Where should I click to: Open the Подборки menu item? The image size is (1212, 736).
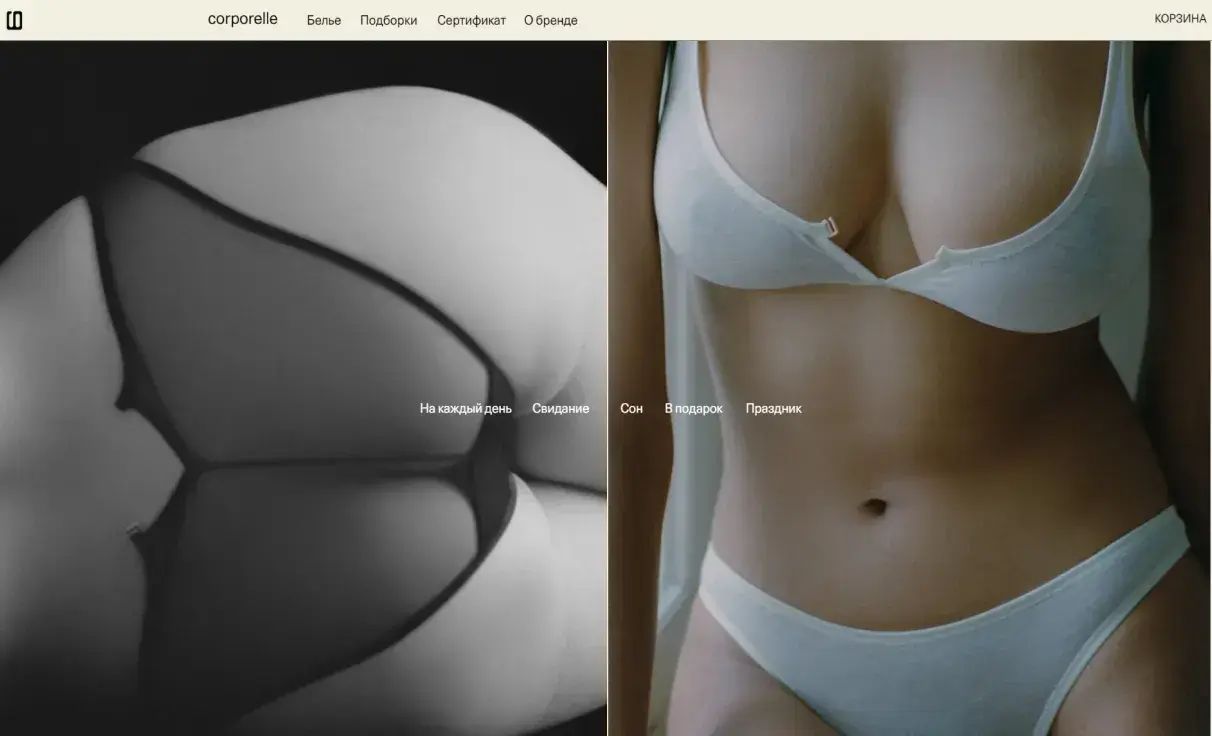388,20
